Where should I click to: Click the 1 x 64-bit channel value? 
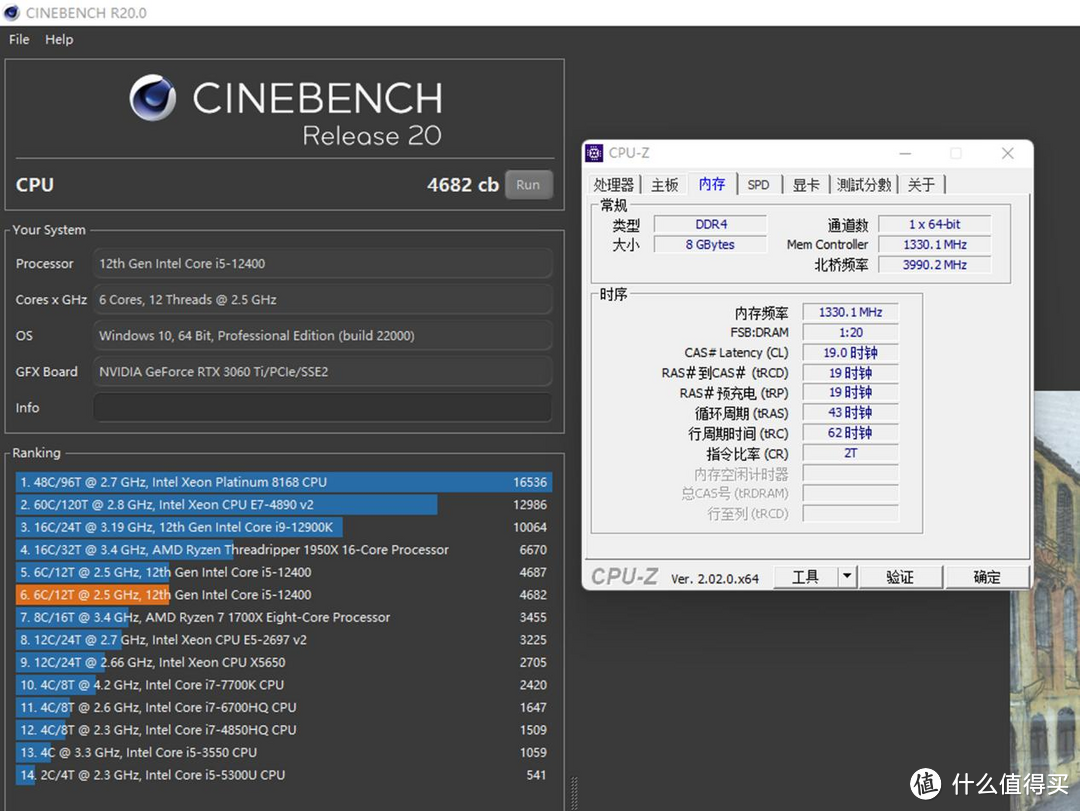[x=935, y=224]
